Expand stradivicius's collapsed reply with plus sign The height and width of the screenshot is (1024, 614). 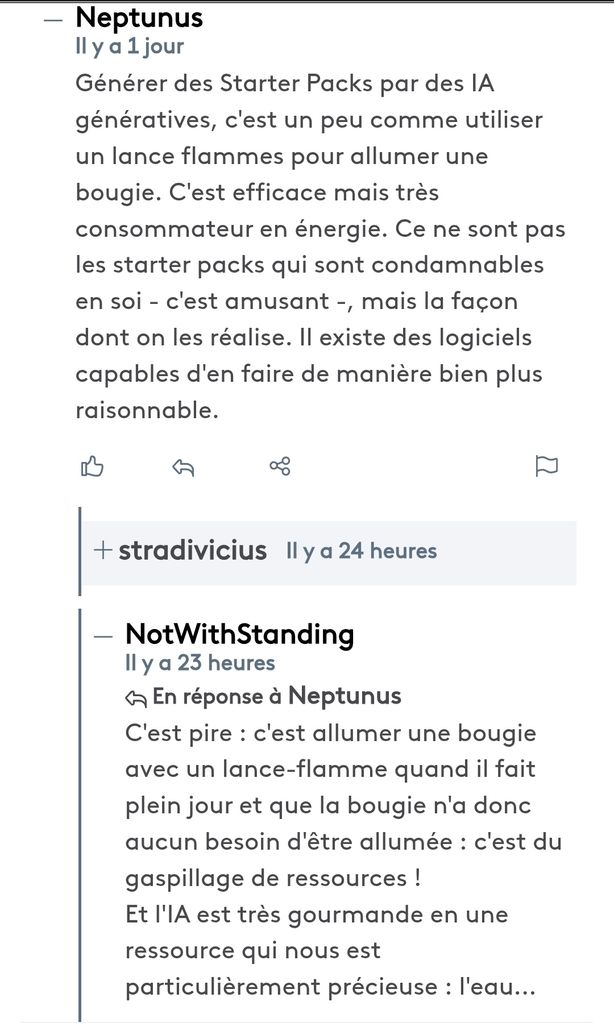tap(103, 550)
